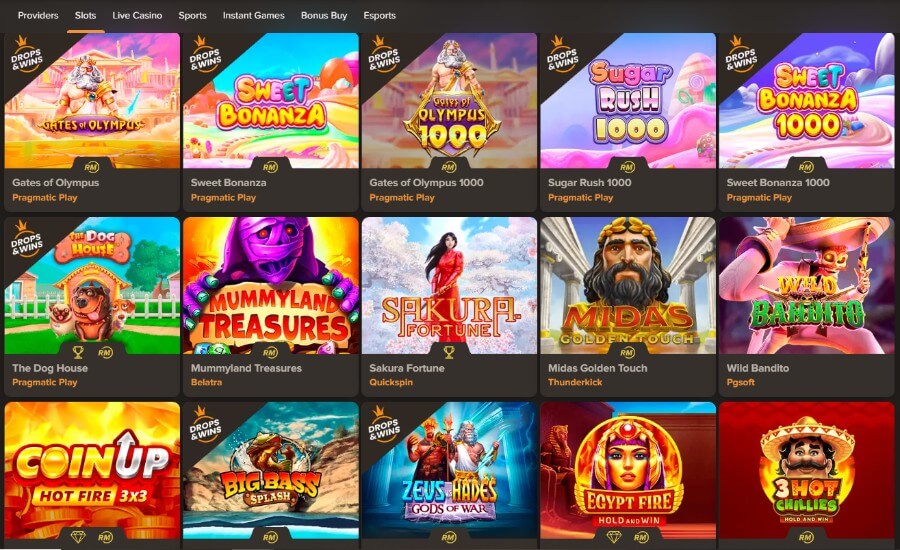Screen dimensions: 900x550
Task: Switch to the Bonus Buy tab
Action: click(324, 16)
